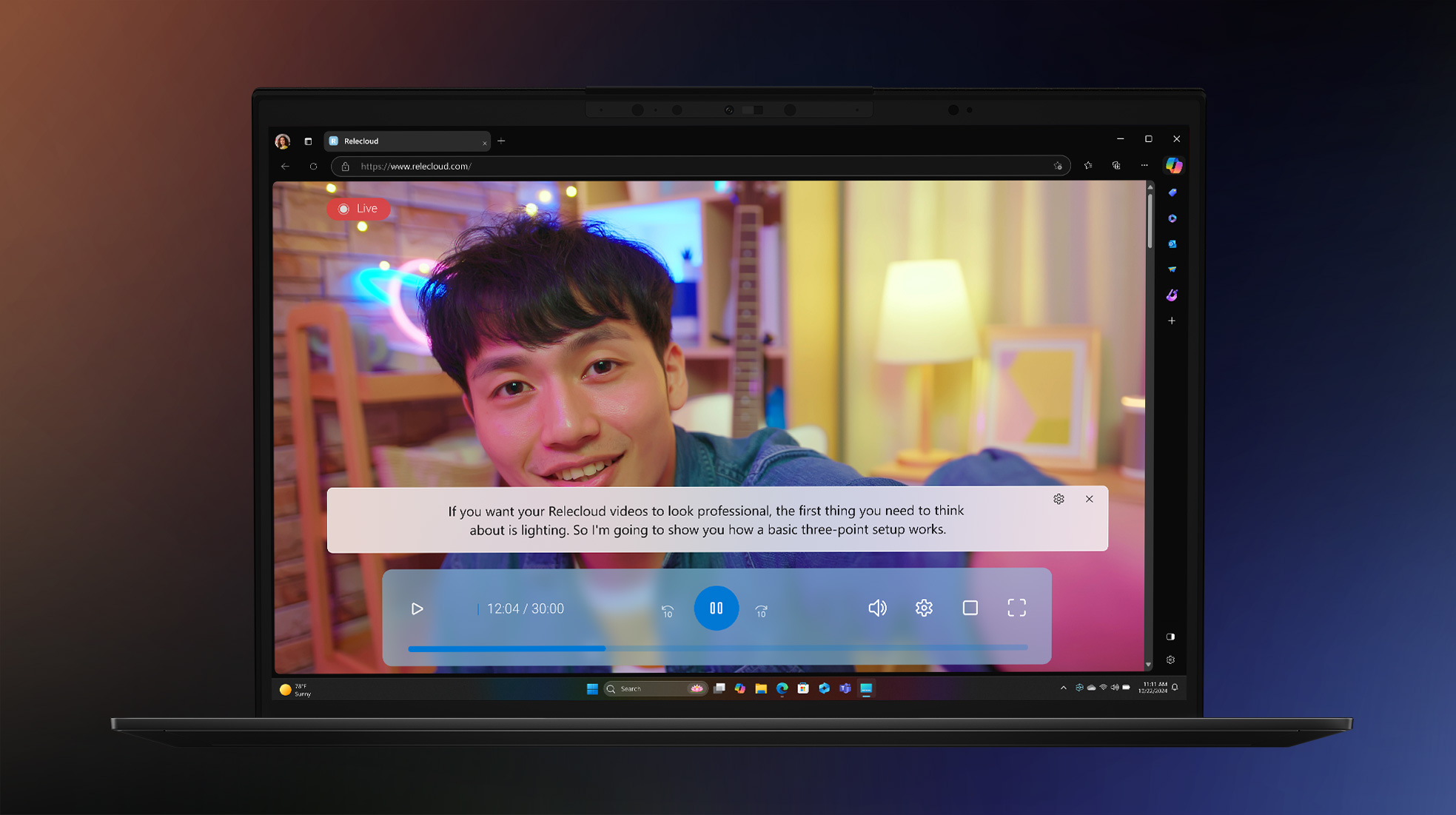Screen dimensions: 1456x815
Task: Open Copilot in the Edge toolbar
Action: click(x=1175, y=166)
